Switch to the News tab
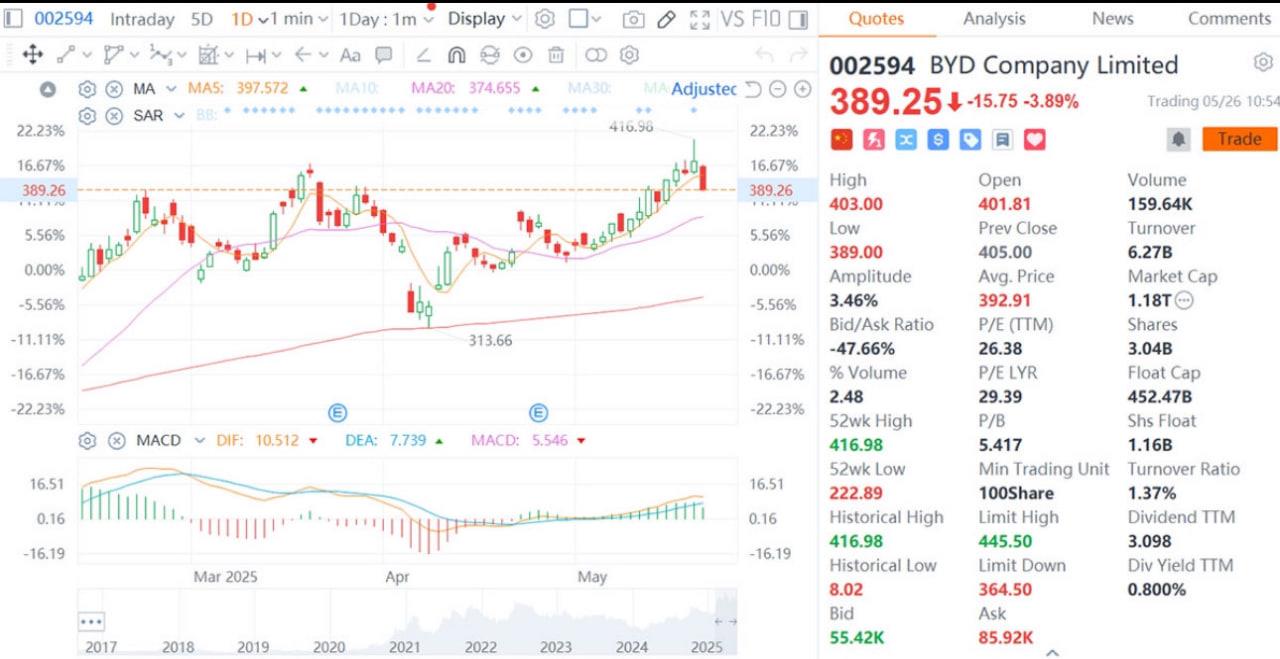 [x=1112, y=19]
